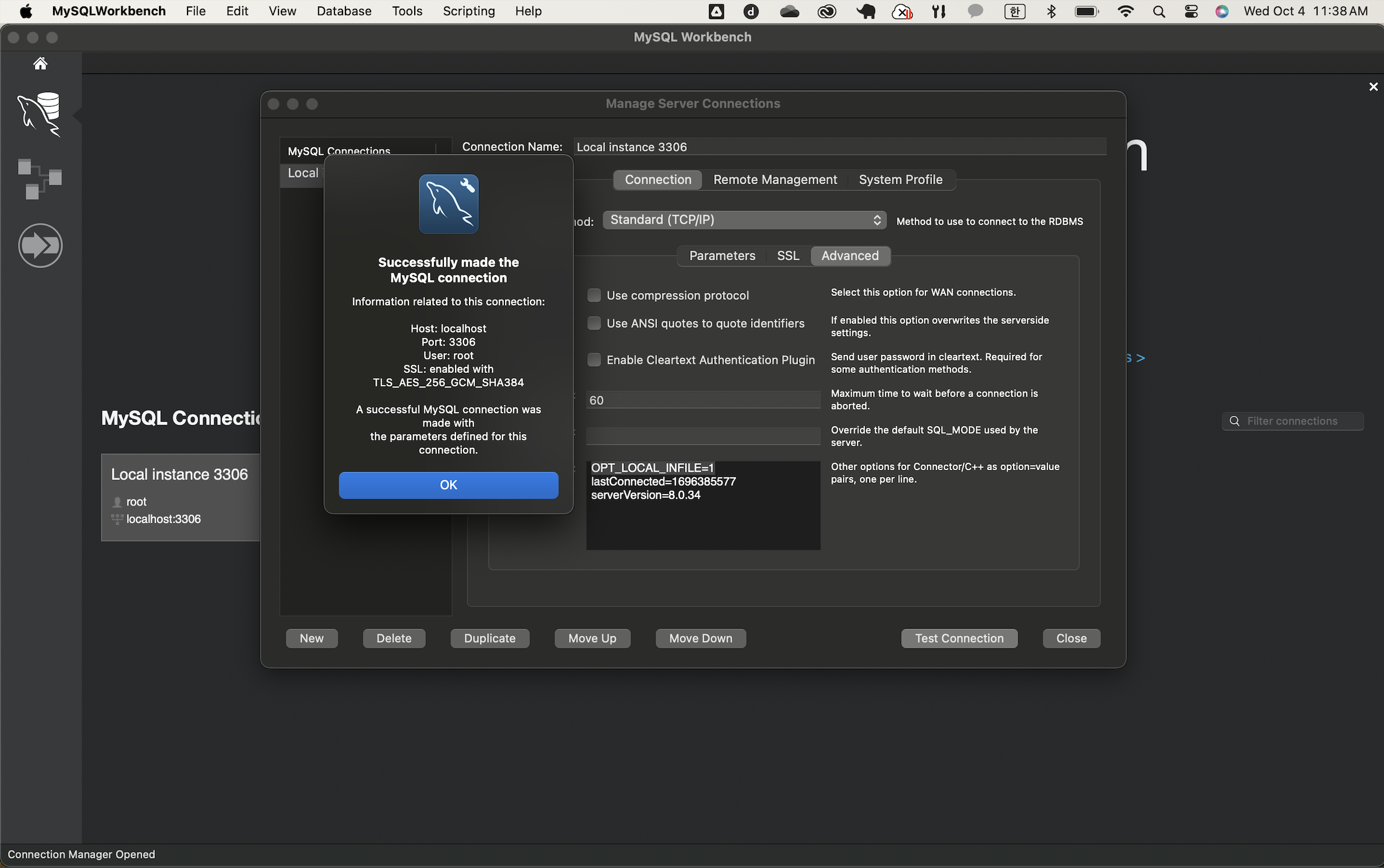
Task: Open the Edit menu
Action: click(237, 11)
